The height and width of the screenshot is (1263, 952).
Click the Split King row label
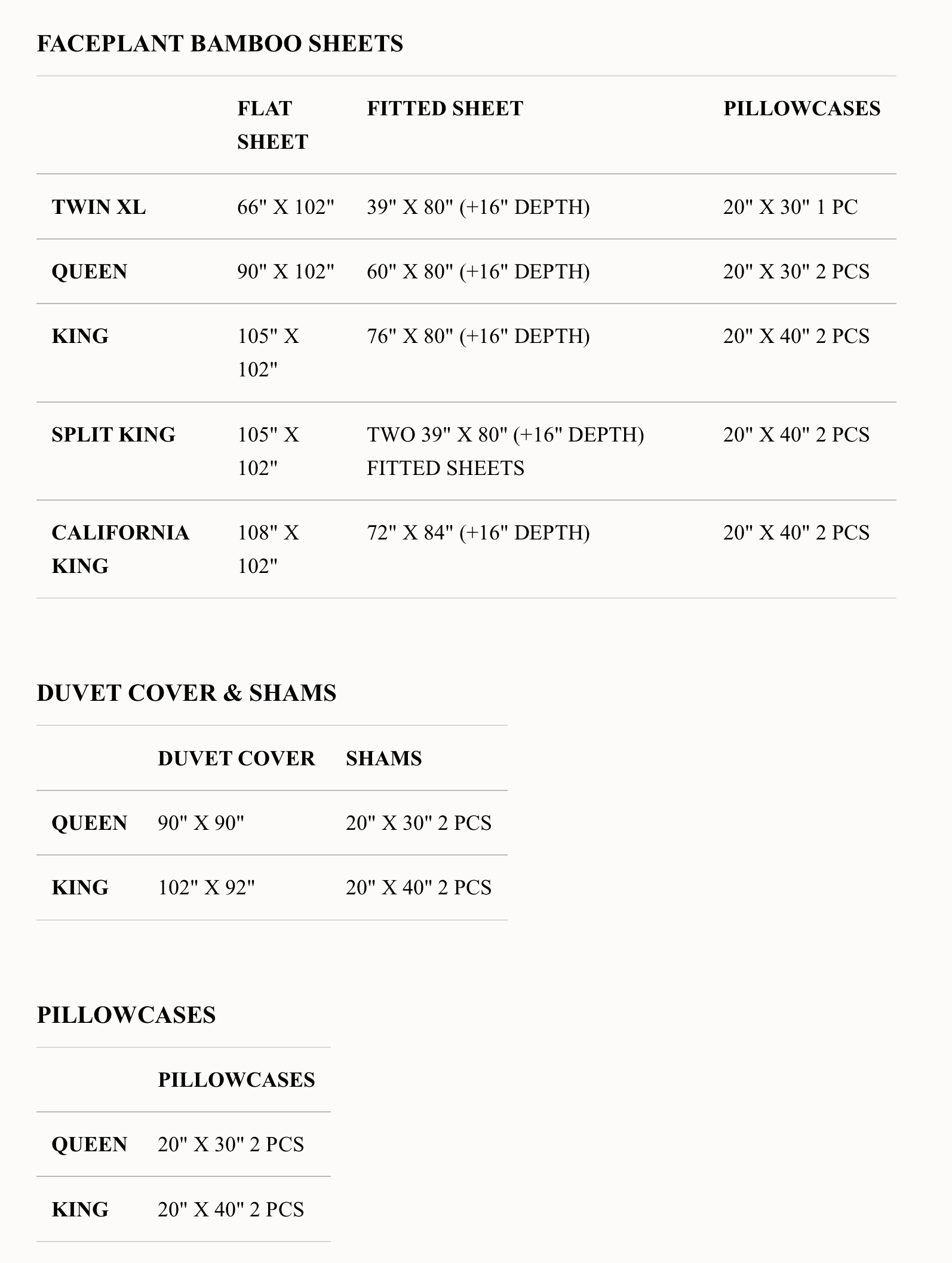[x=113, y=434]
